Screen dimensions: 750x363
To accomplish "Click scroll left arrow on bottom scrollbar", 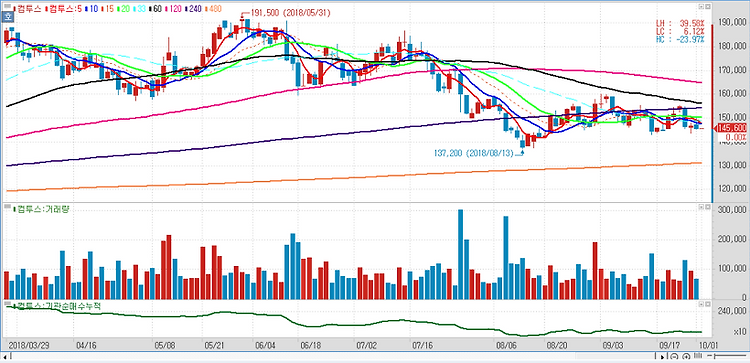I will pos(6,357).
